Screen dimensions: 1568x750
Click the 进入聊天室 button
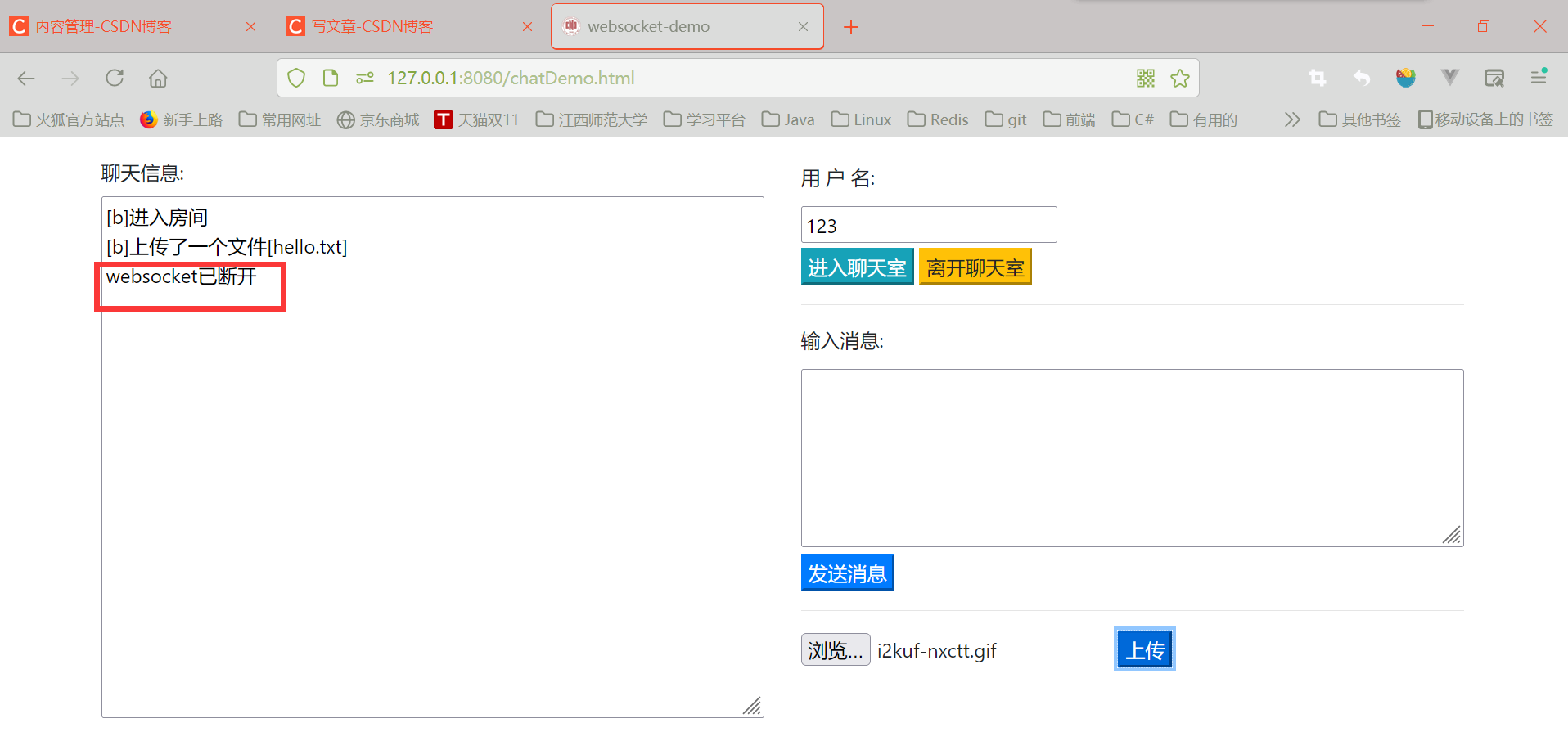click(x=857, y=266)
